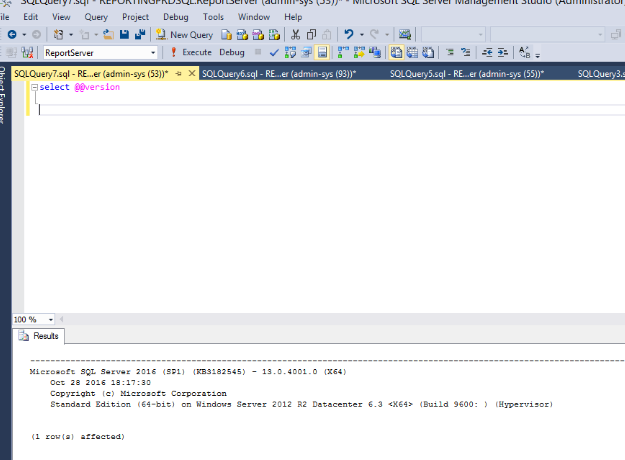Select the Results tab

(39, 336)
